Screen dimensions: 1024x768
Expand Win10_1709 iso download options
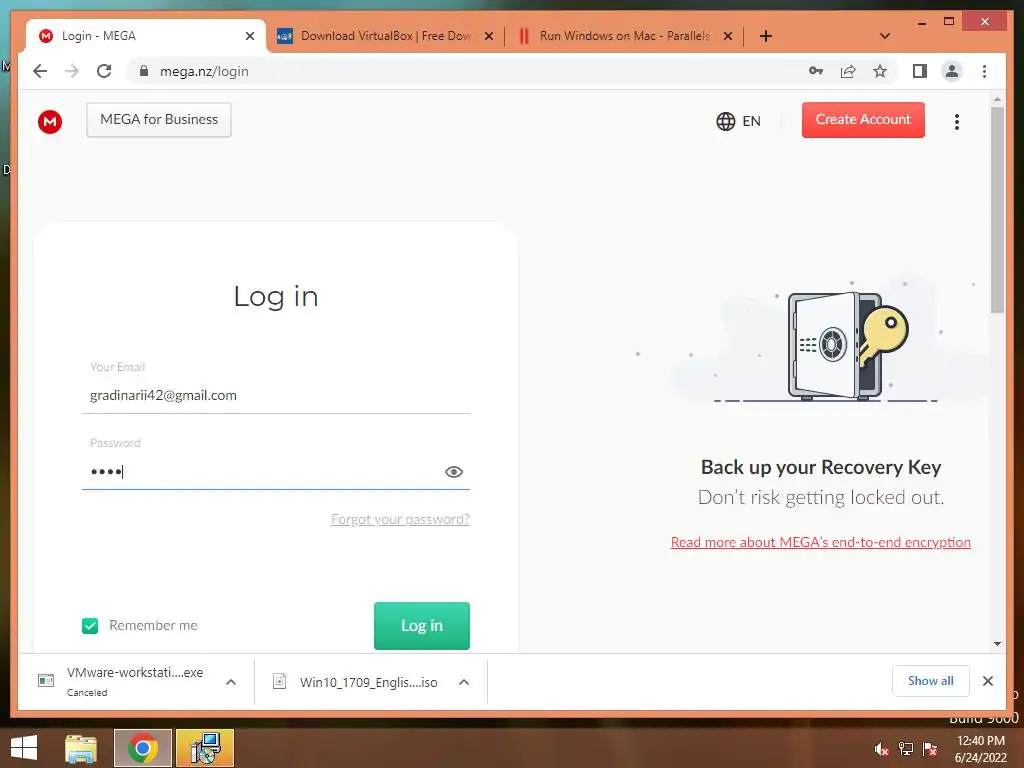click(464, 682)
